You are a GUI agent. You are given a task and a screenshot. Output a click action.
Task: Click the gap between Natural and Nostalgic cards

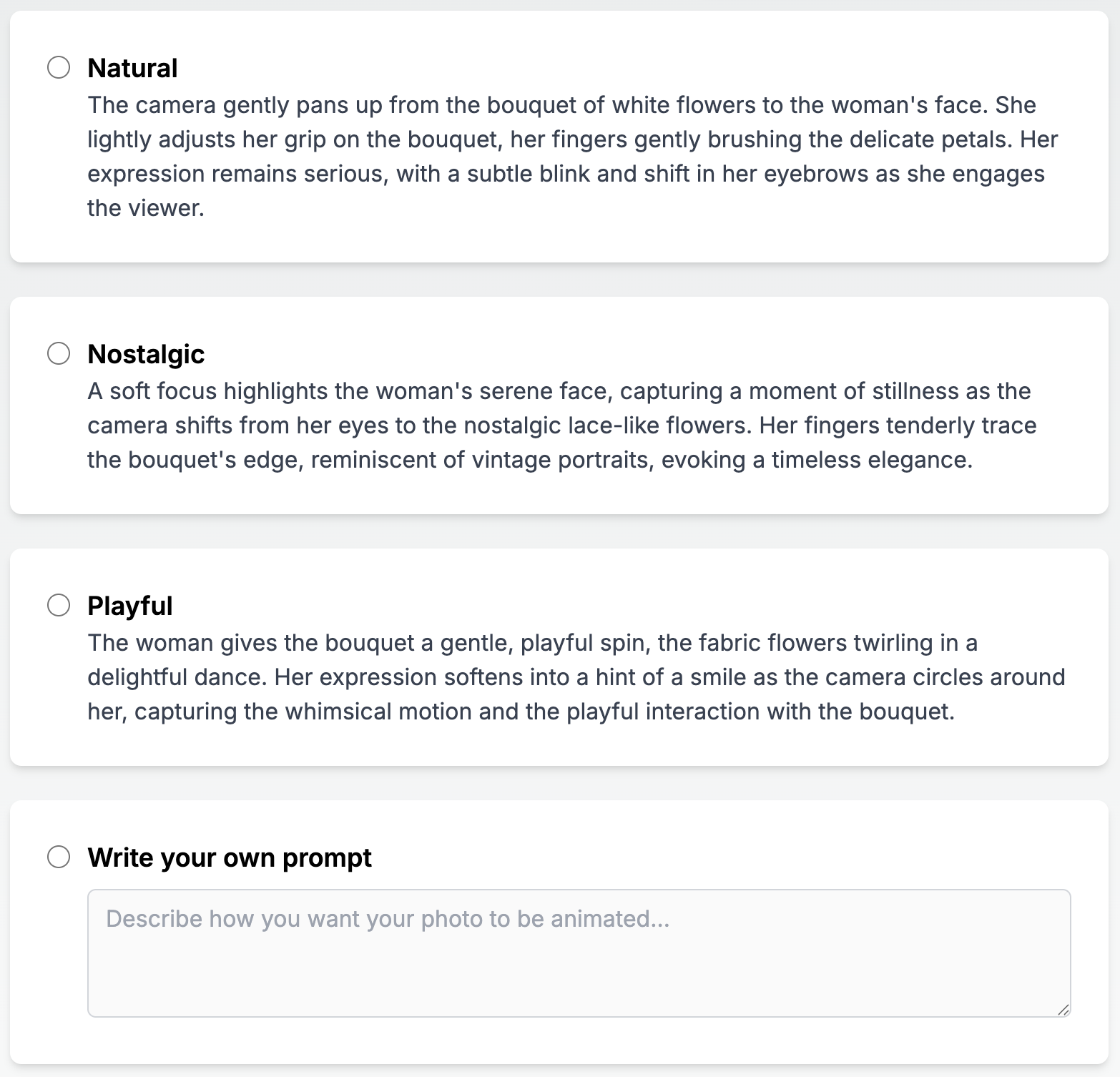pos(559,280)
